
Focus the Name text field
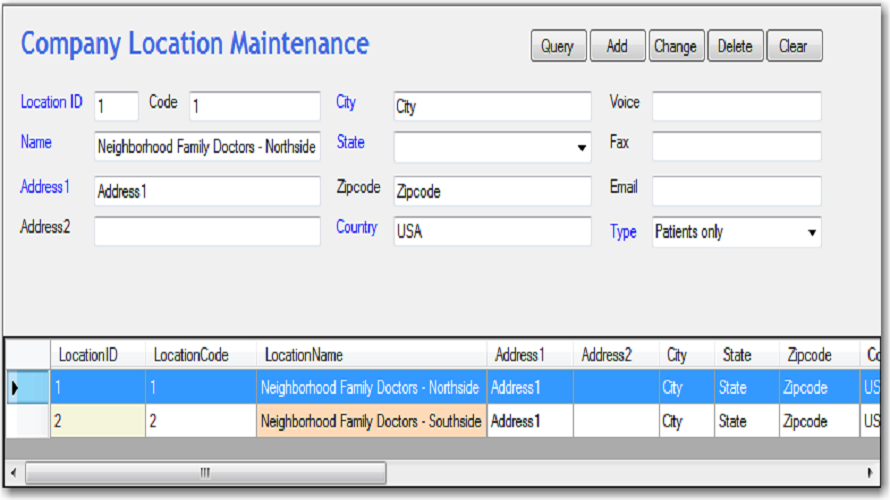207,147
